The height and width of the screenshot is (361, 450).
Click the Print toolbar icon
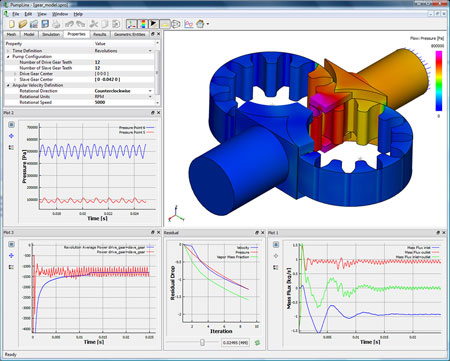pos(56,24)
